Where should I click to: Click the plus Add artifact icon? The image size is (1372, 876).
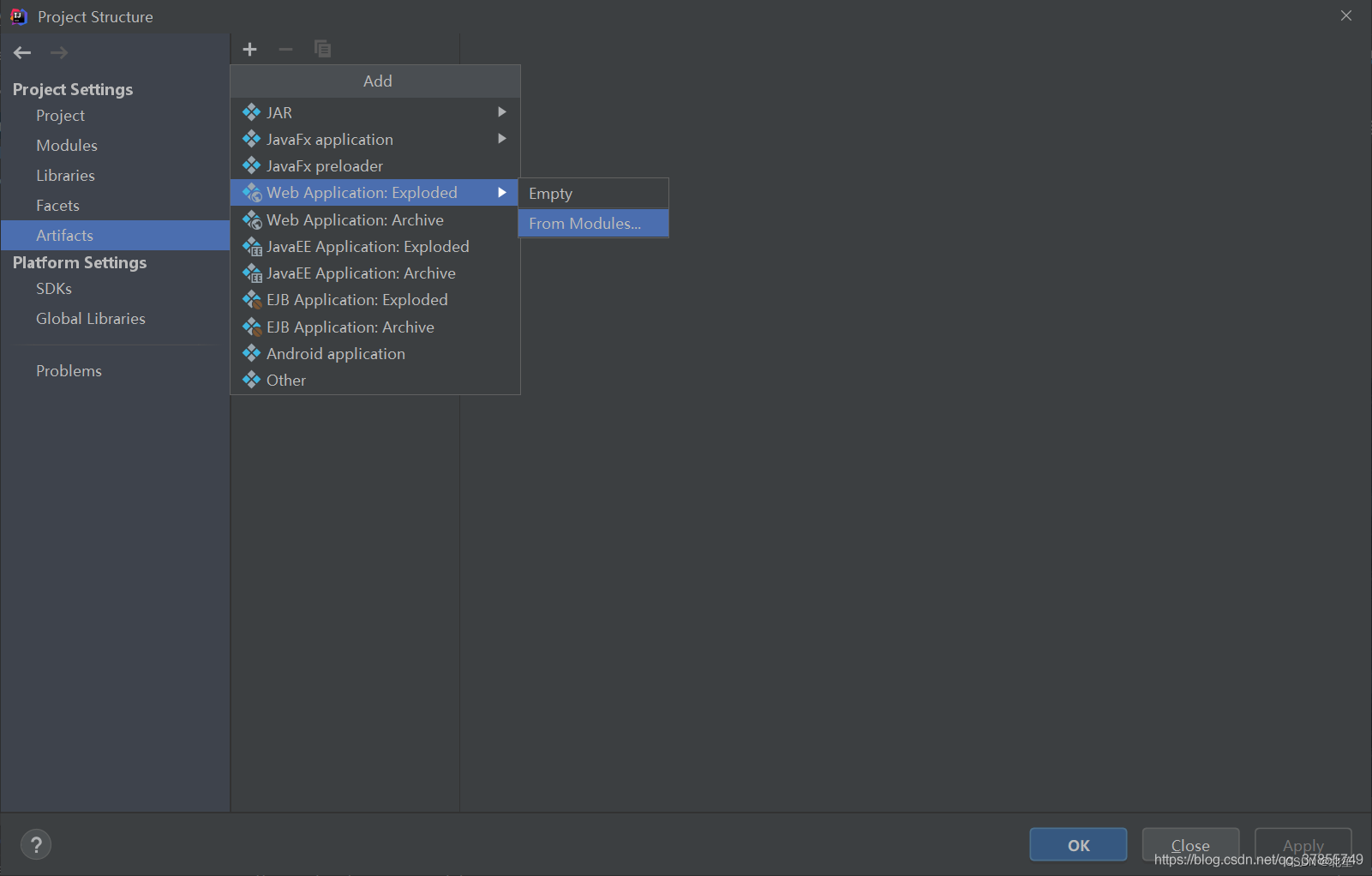pyautogui.click(x=249, y=50)
